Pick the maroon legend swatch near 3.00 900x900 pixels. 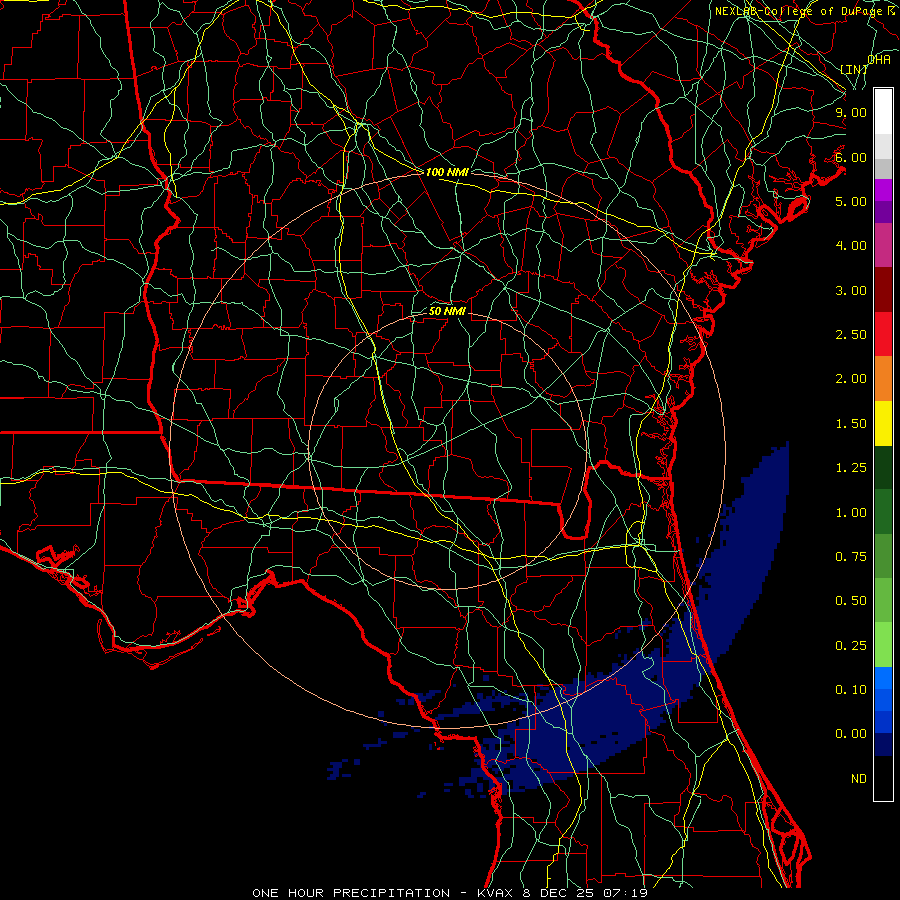883,290
